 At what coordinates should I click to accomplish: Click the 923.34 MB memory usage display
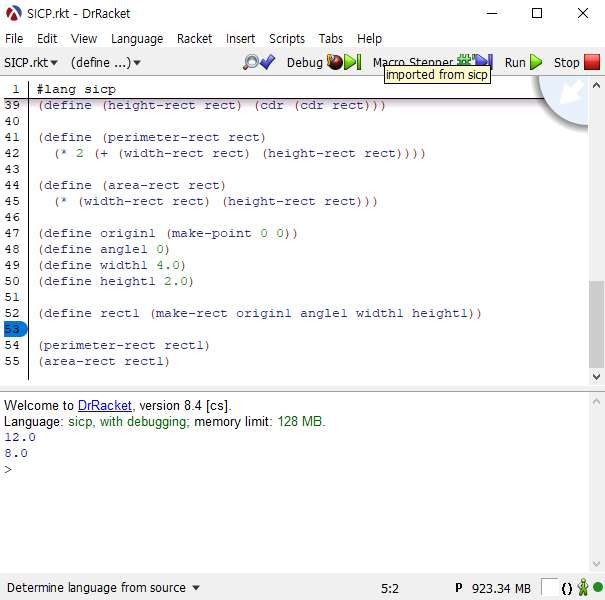[x=501, y=588]
